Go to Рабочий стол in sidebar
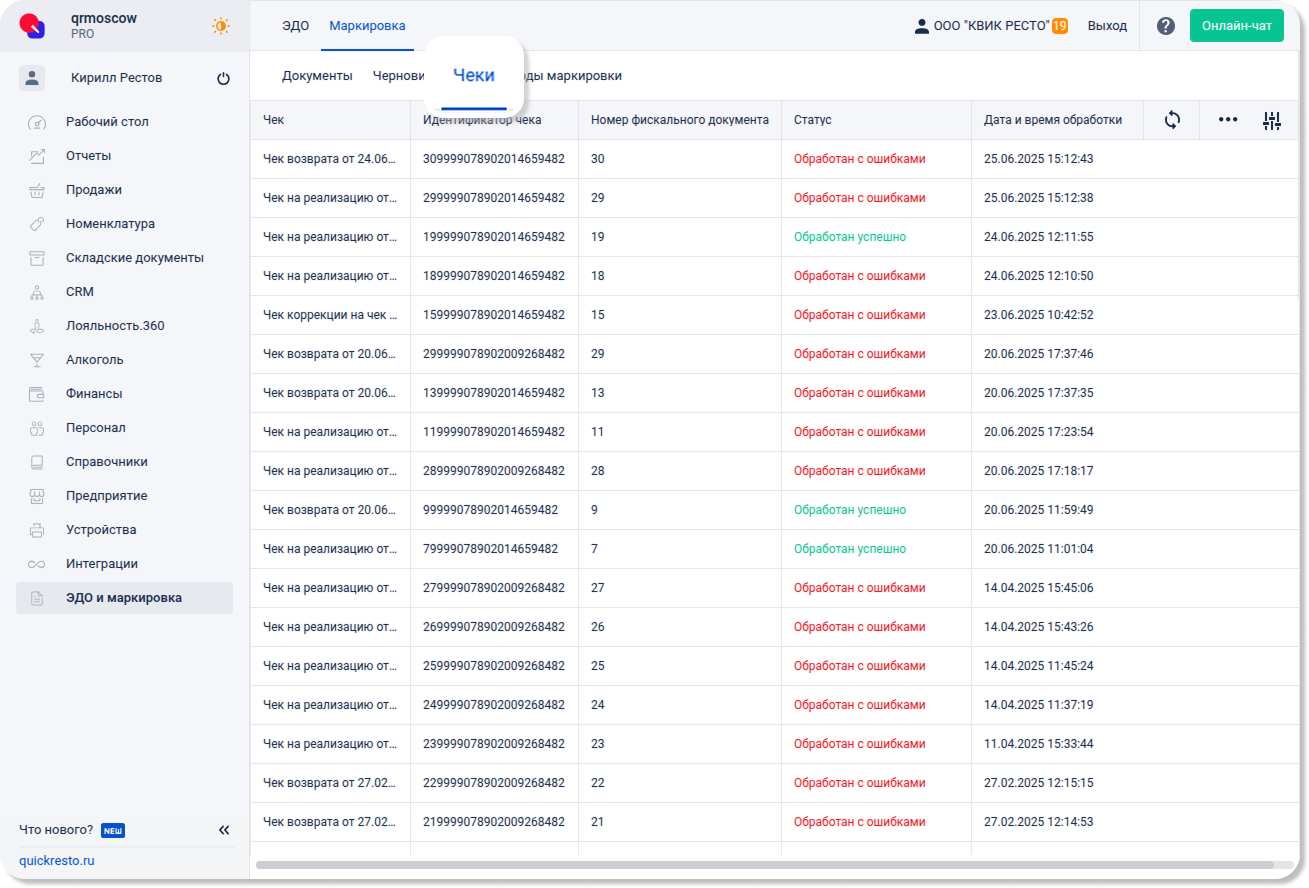Image resolution: width=1309 pixels, height=888 pixels. (x=107, y=122)
